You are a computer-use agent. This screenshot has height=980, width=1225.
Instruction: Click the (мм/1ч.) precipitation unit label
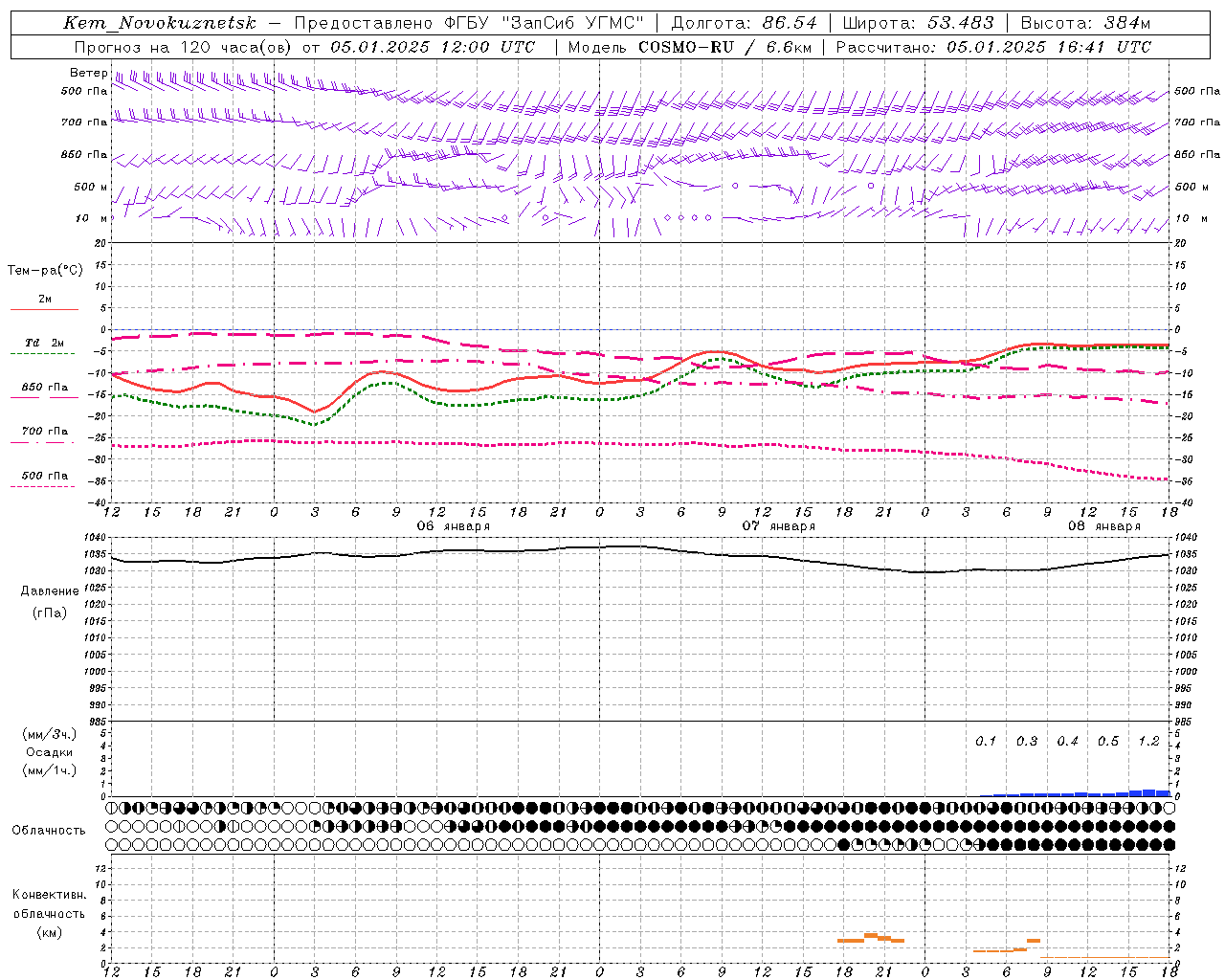click(50, 770)
